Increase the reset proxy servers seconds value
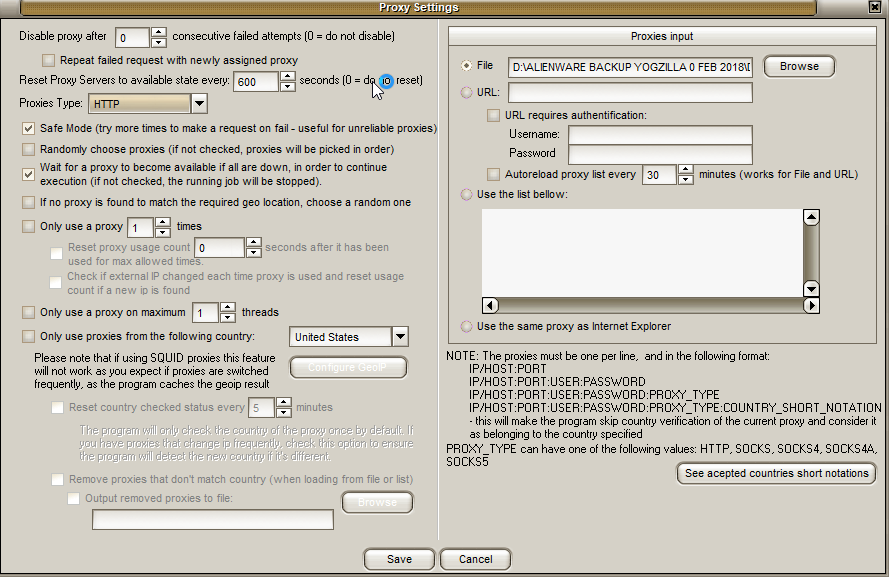Viewport: 889px width, 577px height. pos(288,76)
